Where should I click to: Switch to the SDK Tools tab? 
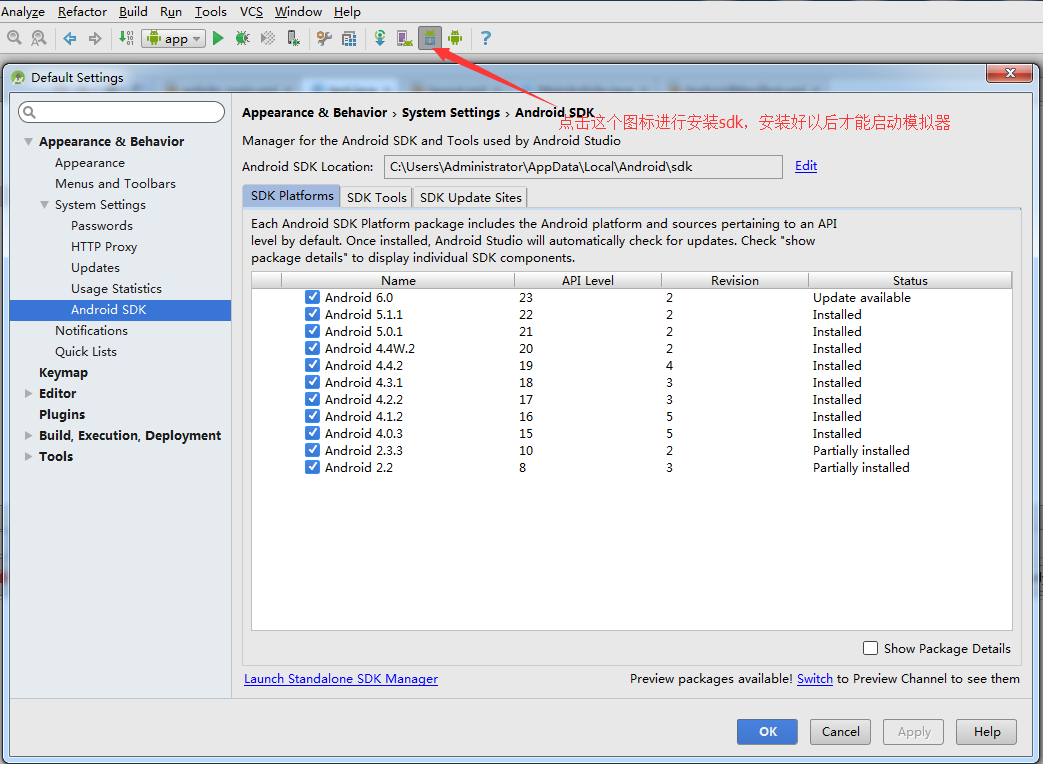pyautogui.click(x=377, y=197)
